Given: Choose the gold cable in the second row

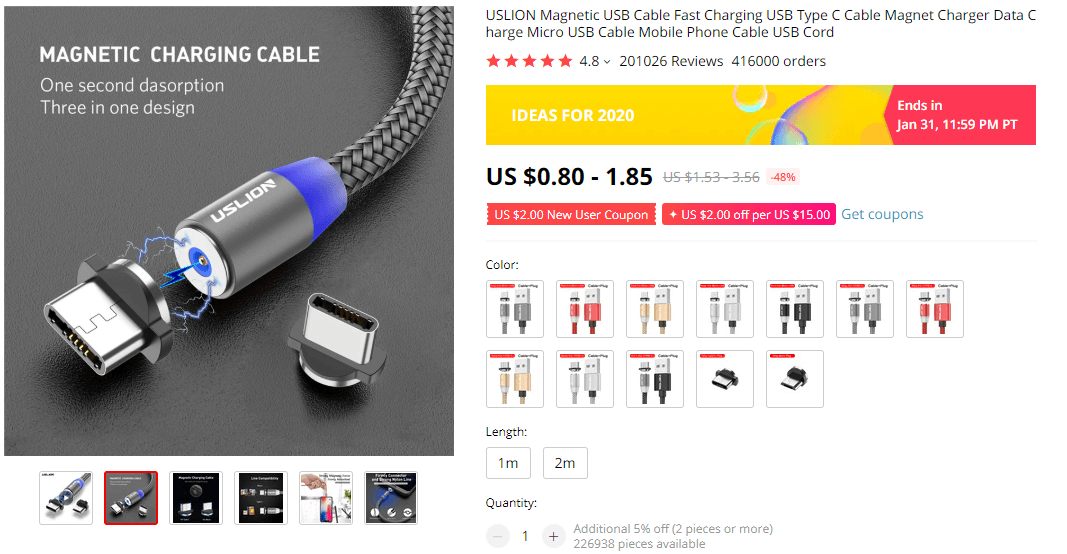Looking at the screenshot, I should coord(515,379).
